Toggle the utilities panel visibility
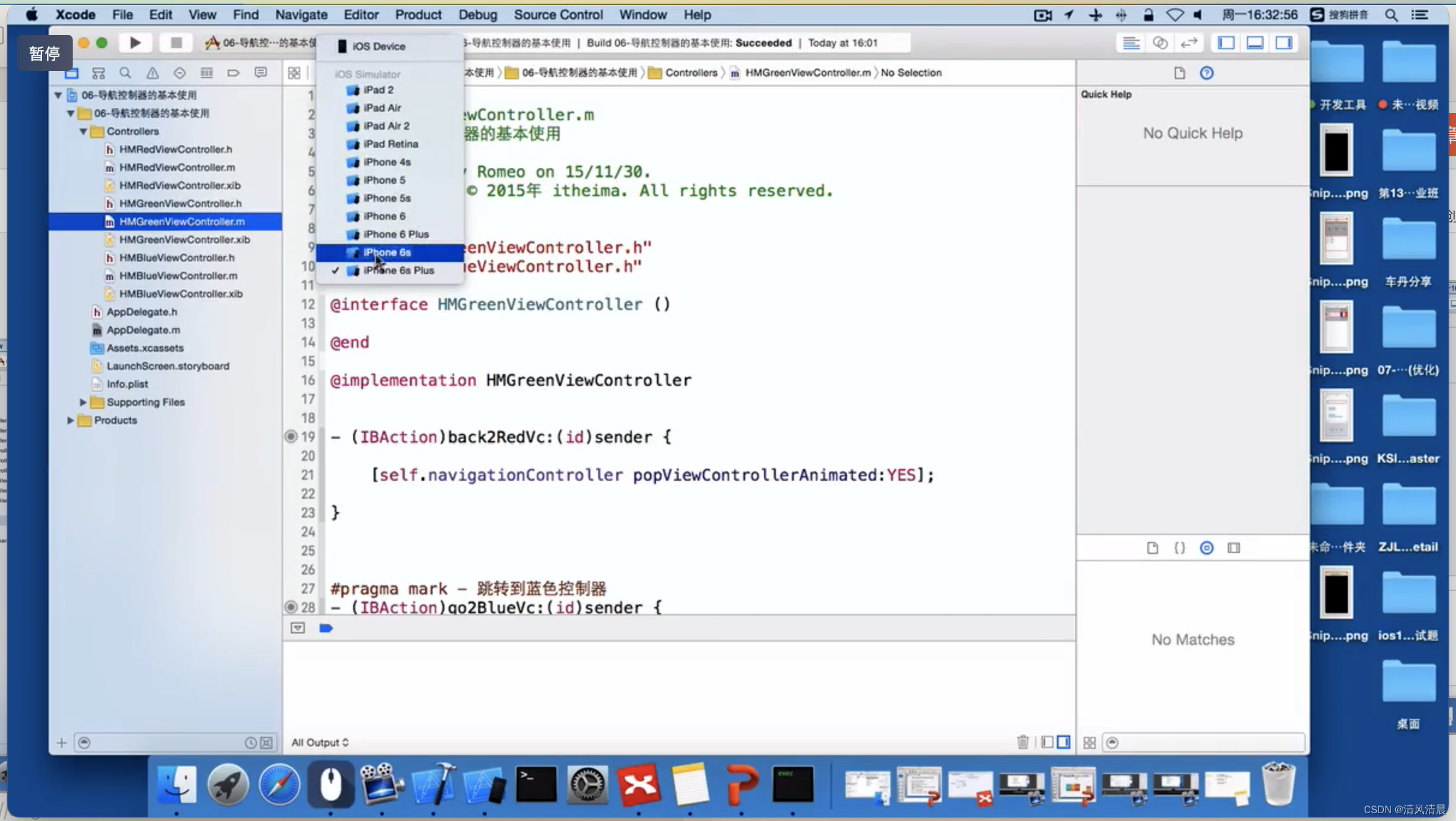Image resolution: width=1456 pixels, height=821 pixels. [x=1284, y=43]
